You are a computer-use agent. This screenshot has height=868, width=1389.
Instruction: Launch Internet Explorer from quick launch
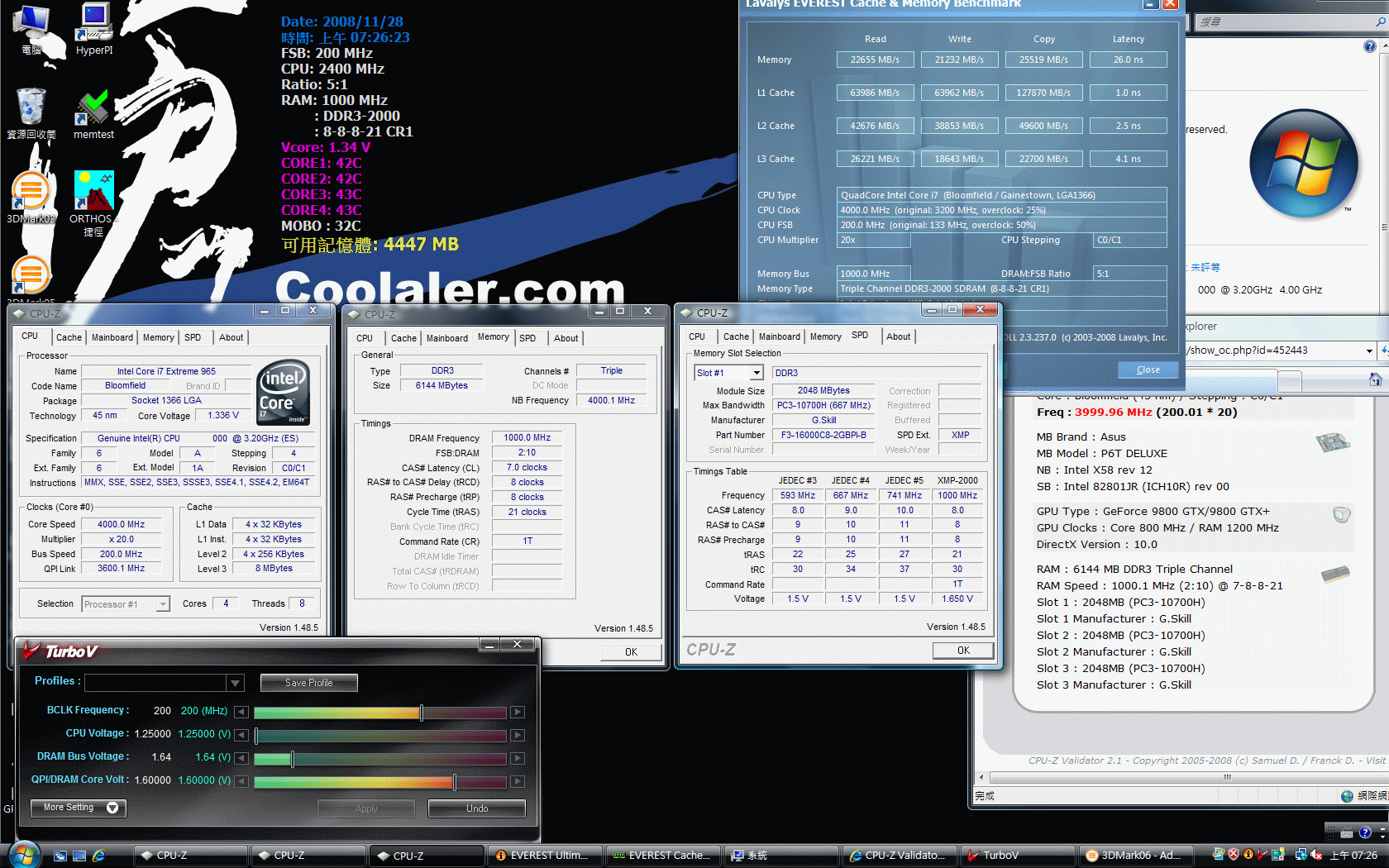[98, 856]
